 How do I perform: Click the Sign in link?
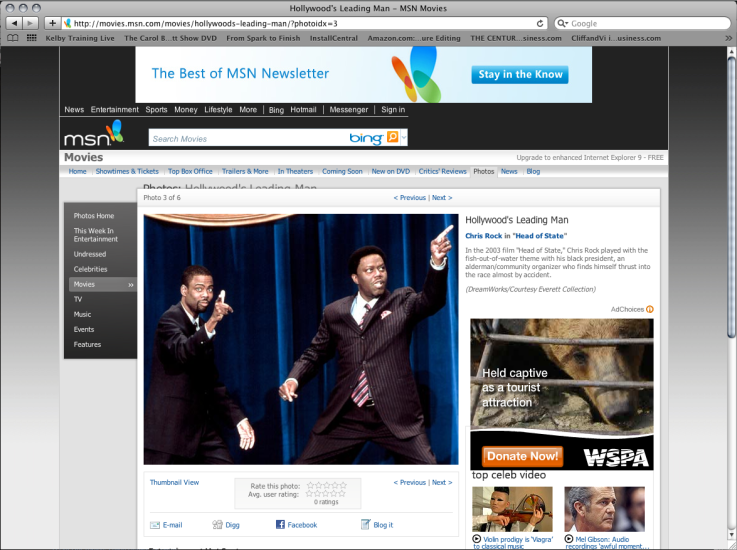pyautogui.click(x=393, y=110)
